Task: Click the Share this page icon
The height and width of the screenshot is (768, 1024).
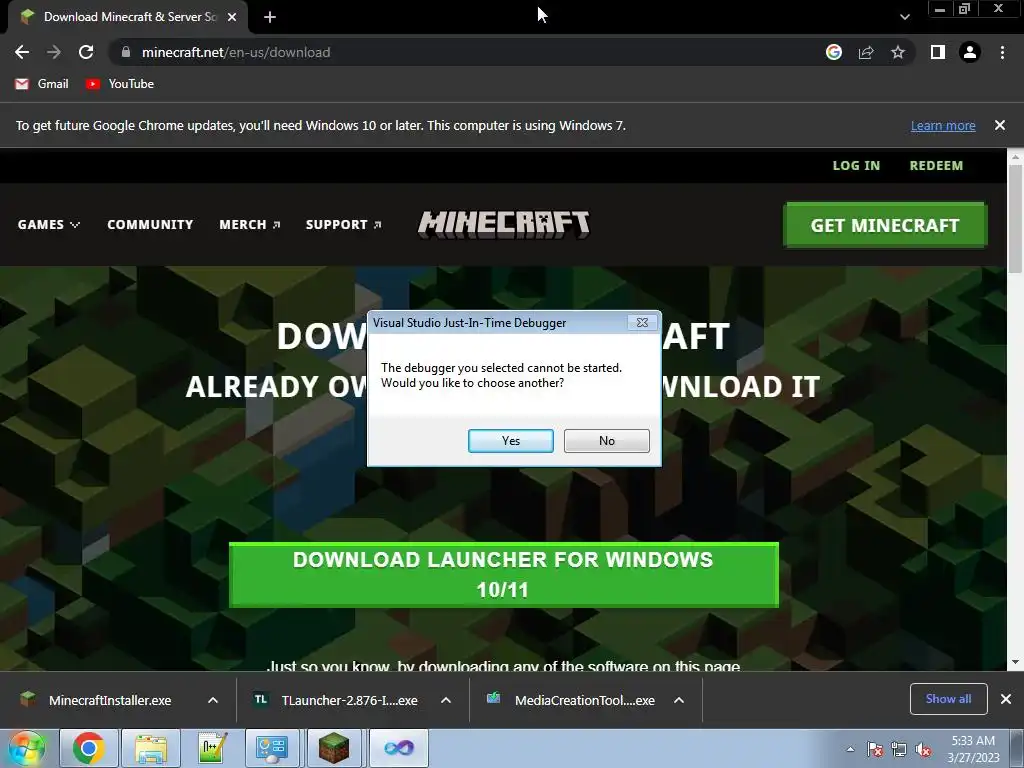Action: (866, 52)
